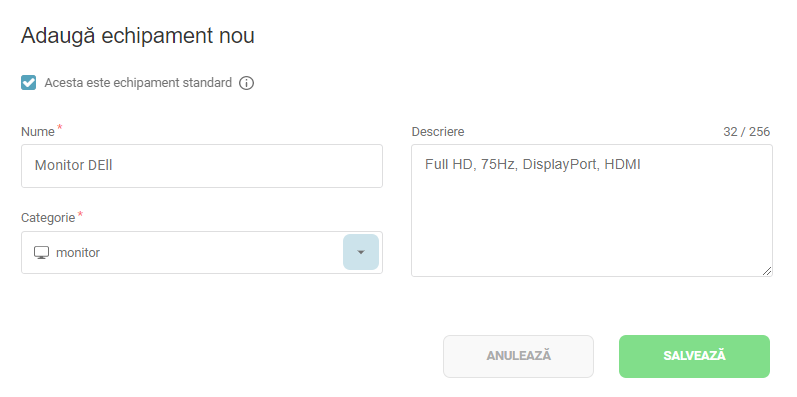Click inside the Descriere text area
Screen dimensions: 797x397
[592, 210]
